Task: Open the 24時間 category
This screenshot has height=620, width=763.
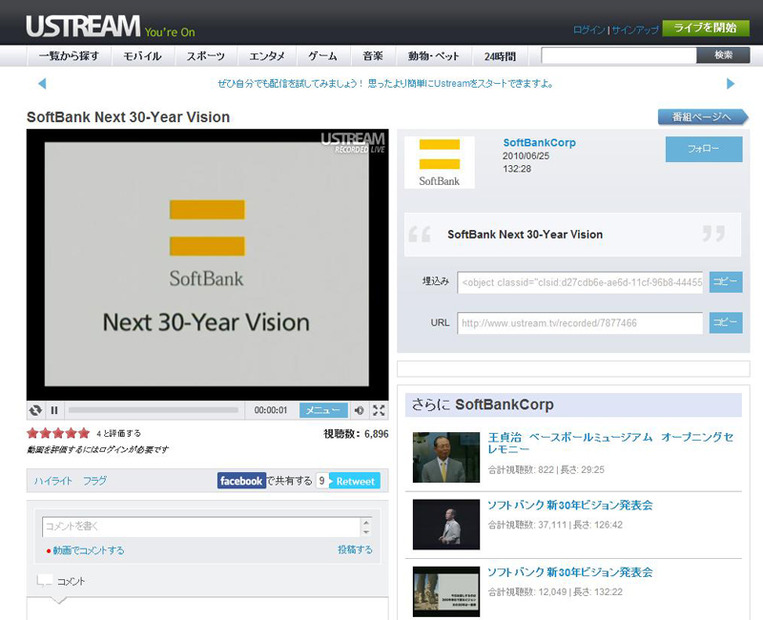Action: point(500,56)
